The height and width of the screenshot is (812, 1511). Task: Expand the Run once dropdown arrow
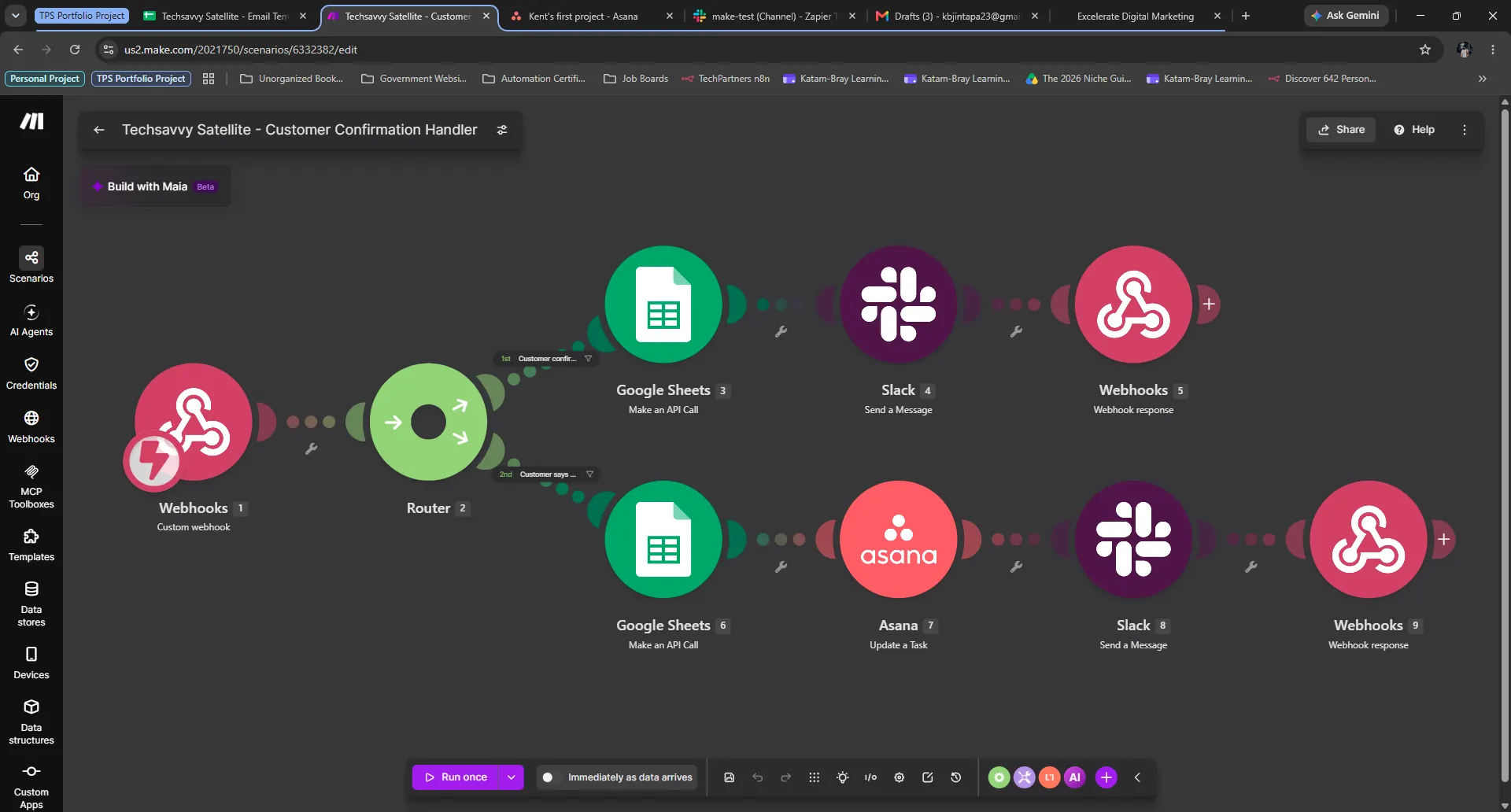coord(512,777)
